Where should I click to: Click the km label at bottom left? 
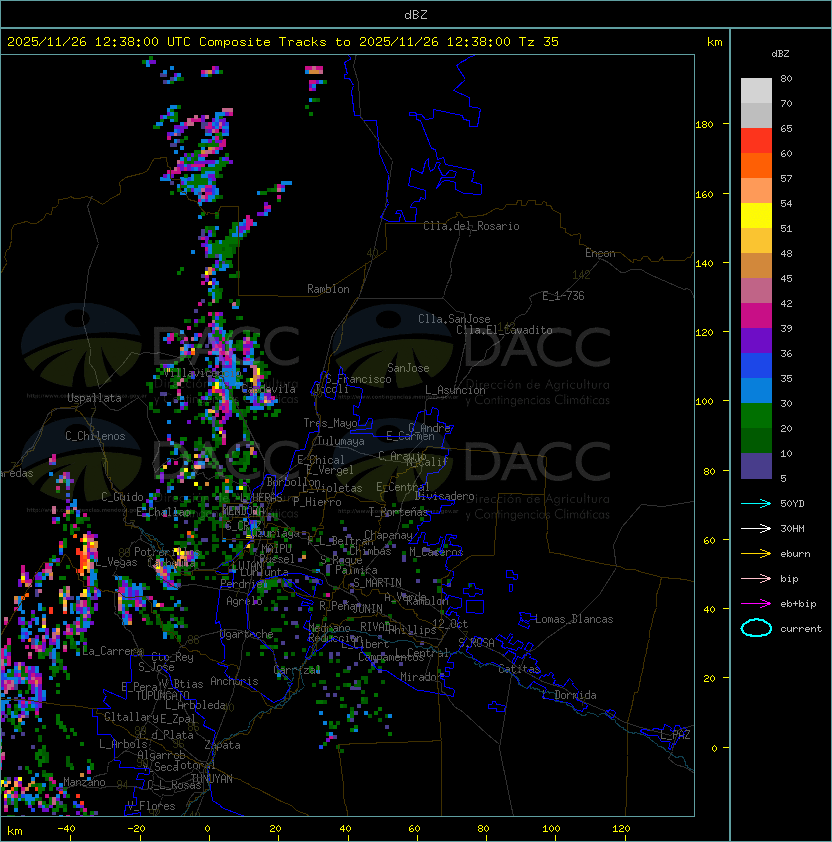[x=15, y=831]
